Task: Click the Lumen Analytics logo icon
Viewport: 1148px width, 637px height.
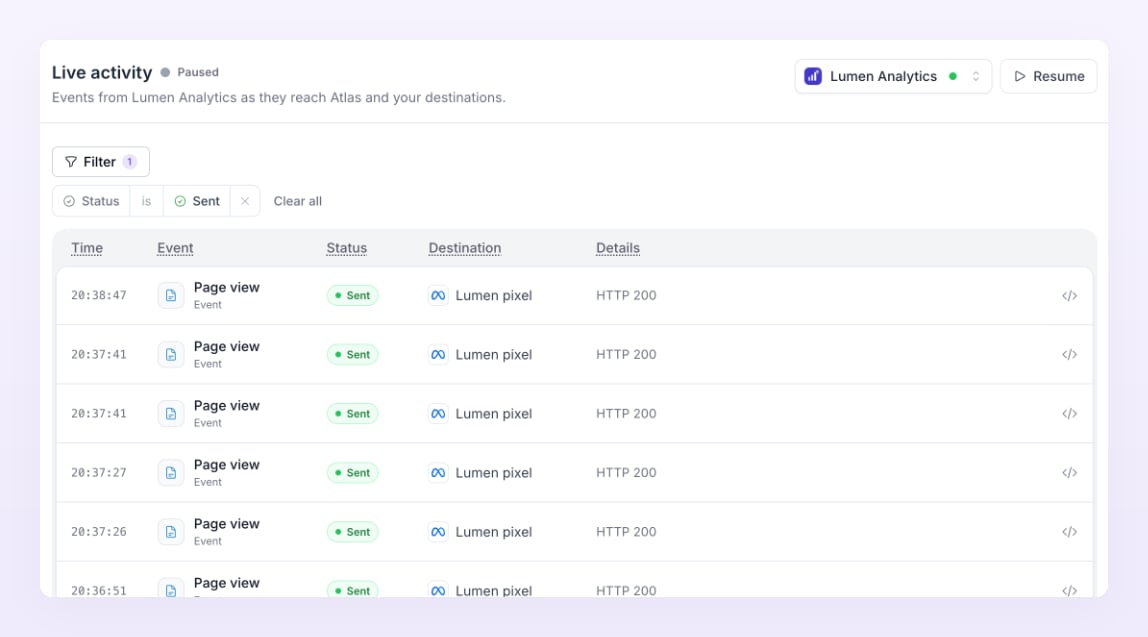Action: point(813,76)
